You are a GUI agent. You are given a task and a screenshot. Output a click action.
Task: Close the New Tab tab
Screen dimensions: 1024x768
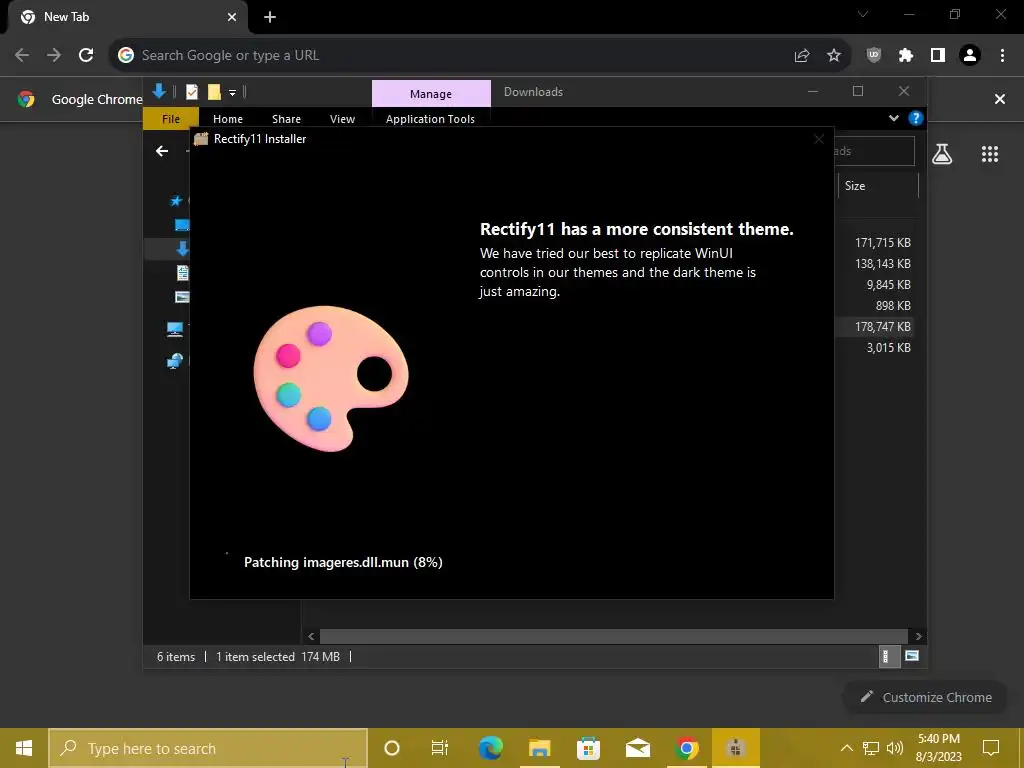[x=232, y=17]
